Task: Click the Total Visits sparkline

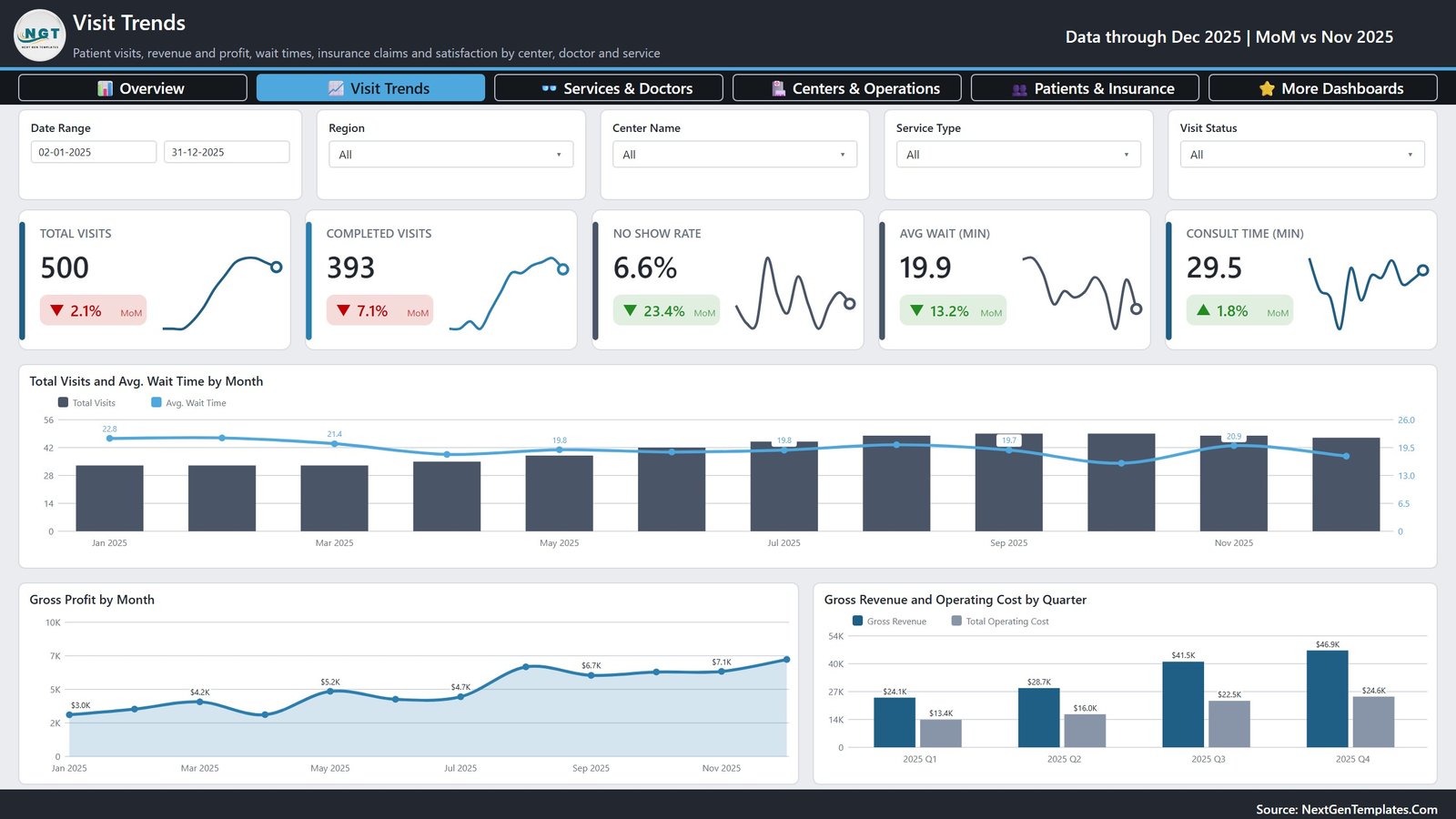Action: click(x=222, y=293)
